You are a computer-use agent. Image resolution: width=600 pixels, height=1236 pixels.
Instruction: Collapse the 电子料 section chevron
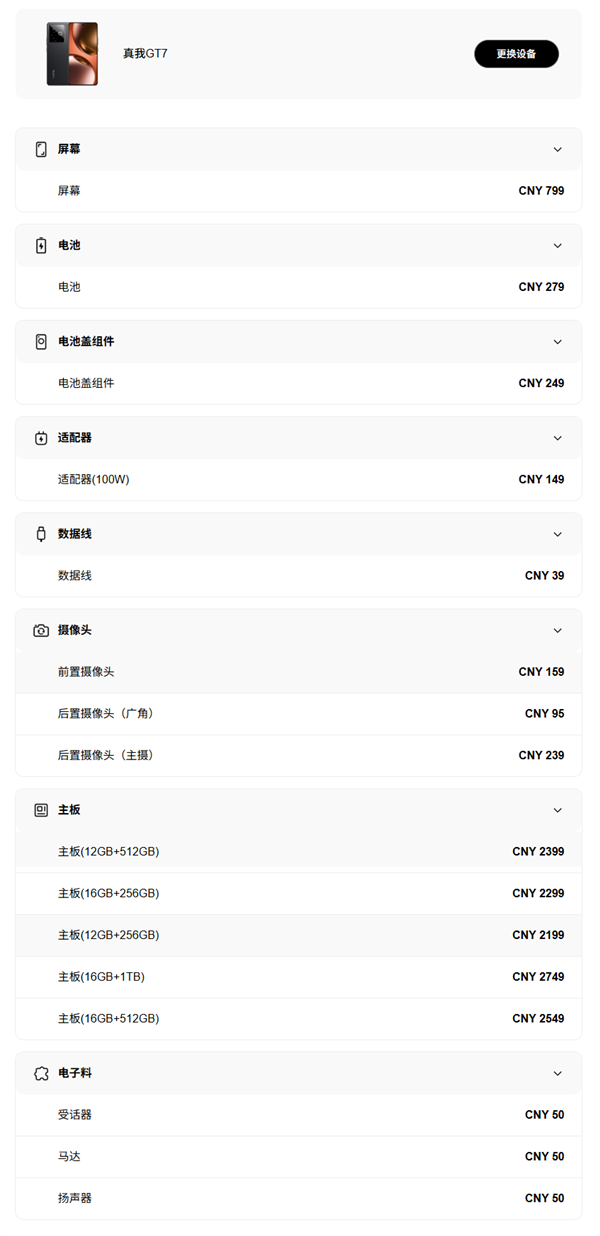coord(557,1073)
